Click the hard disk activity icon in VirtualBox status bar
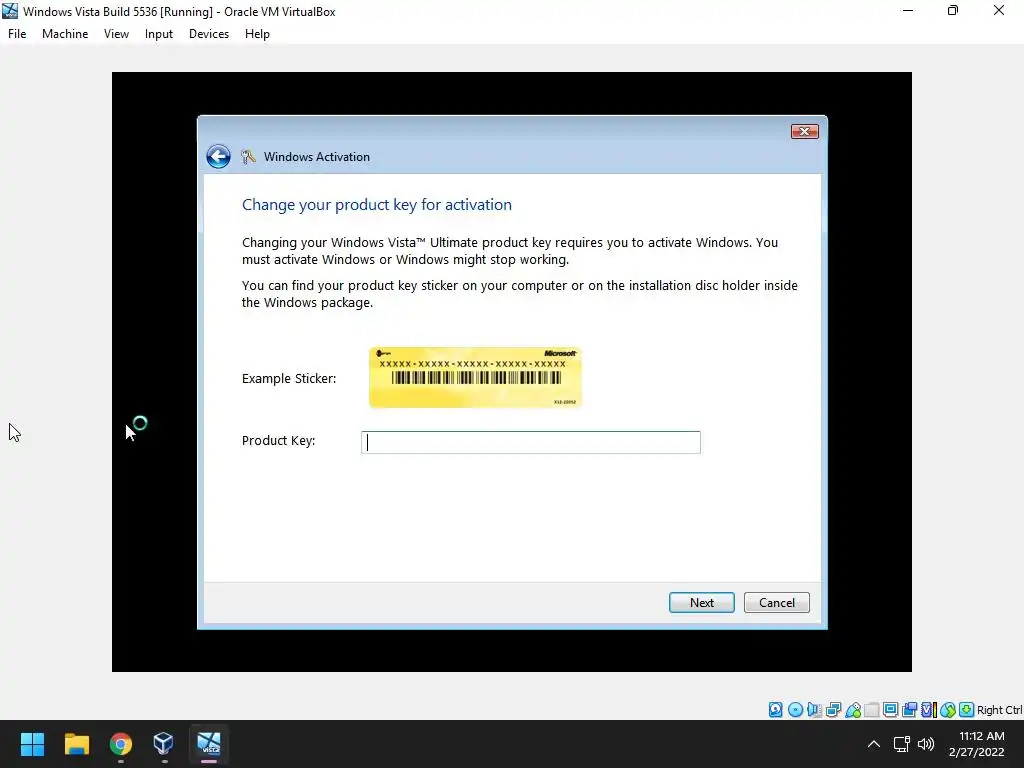This screenshot has width=1024, height=768. (775, 710)
